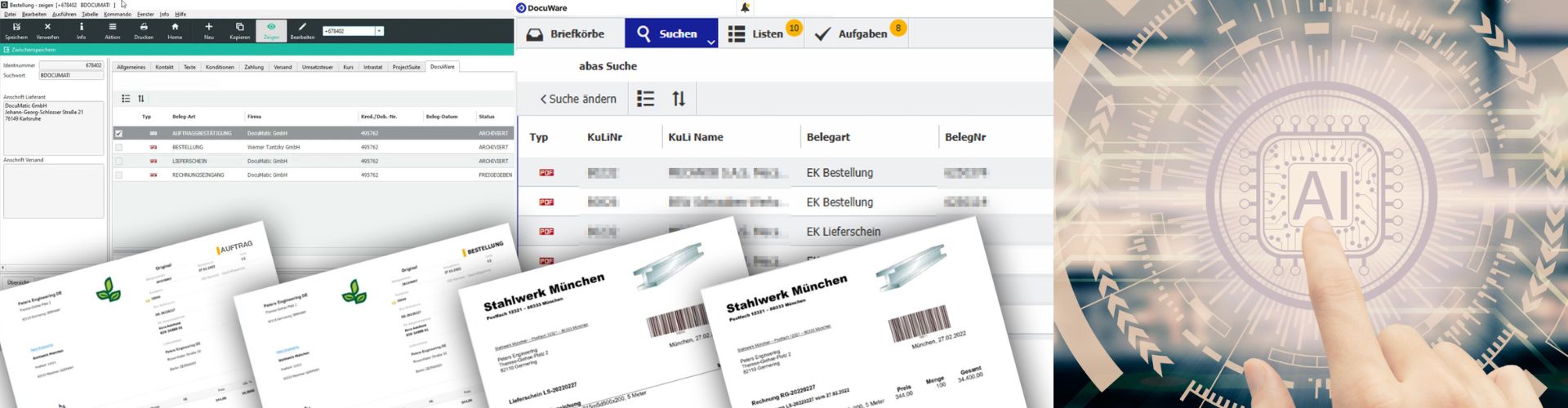The height and width of the screenshot is (408, 1568).
Task: Click the Speichern save icon
Action: [x=16, y=28]
